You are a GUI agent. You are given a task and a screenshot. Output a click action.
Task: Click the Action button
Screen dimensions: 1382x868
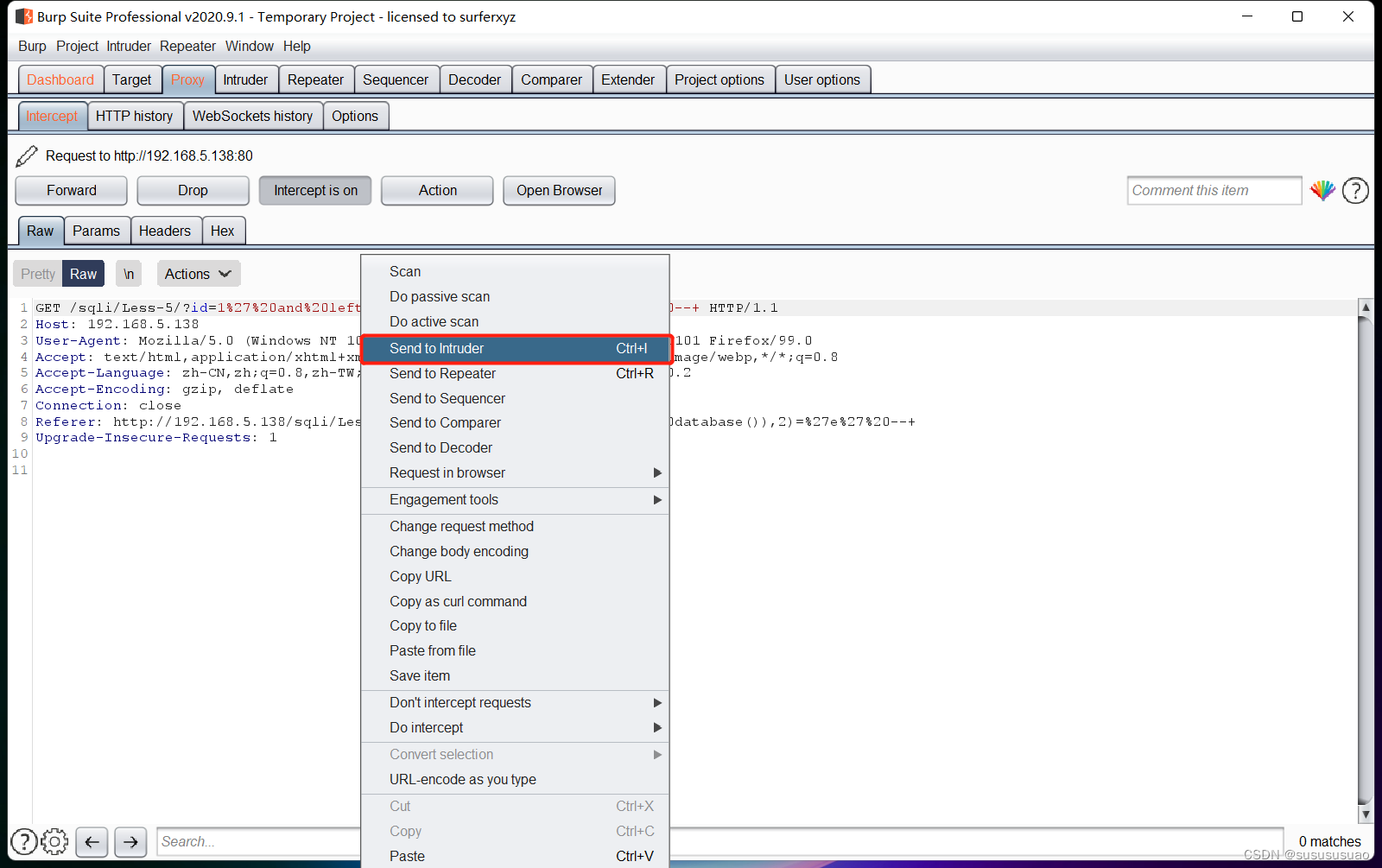tap(437, 191)
